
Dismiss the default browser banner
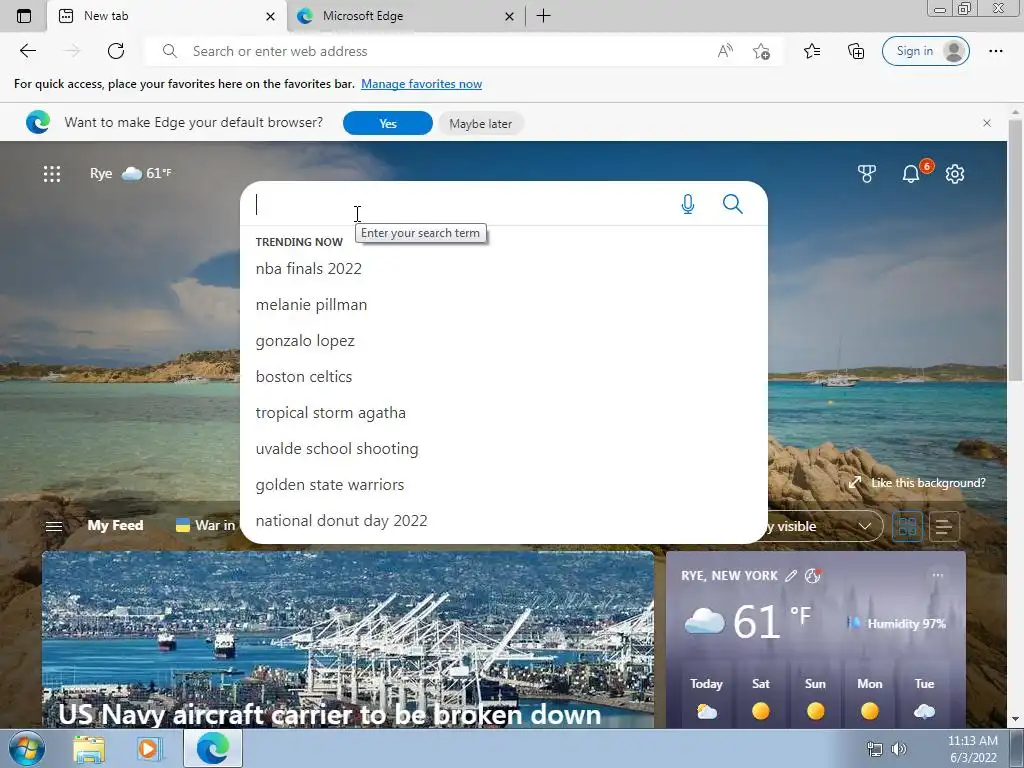coord(987,123)
